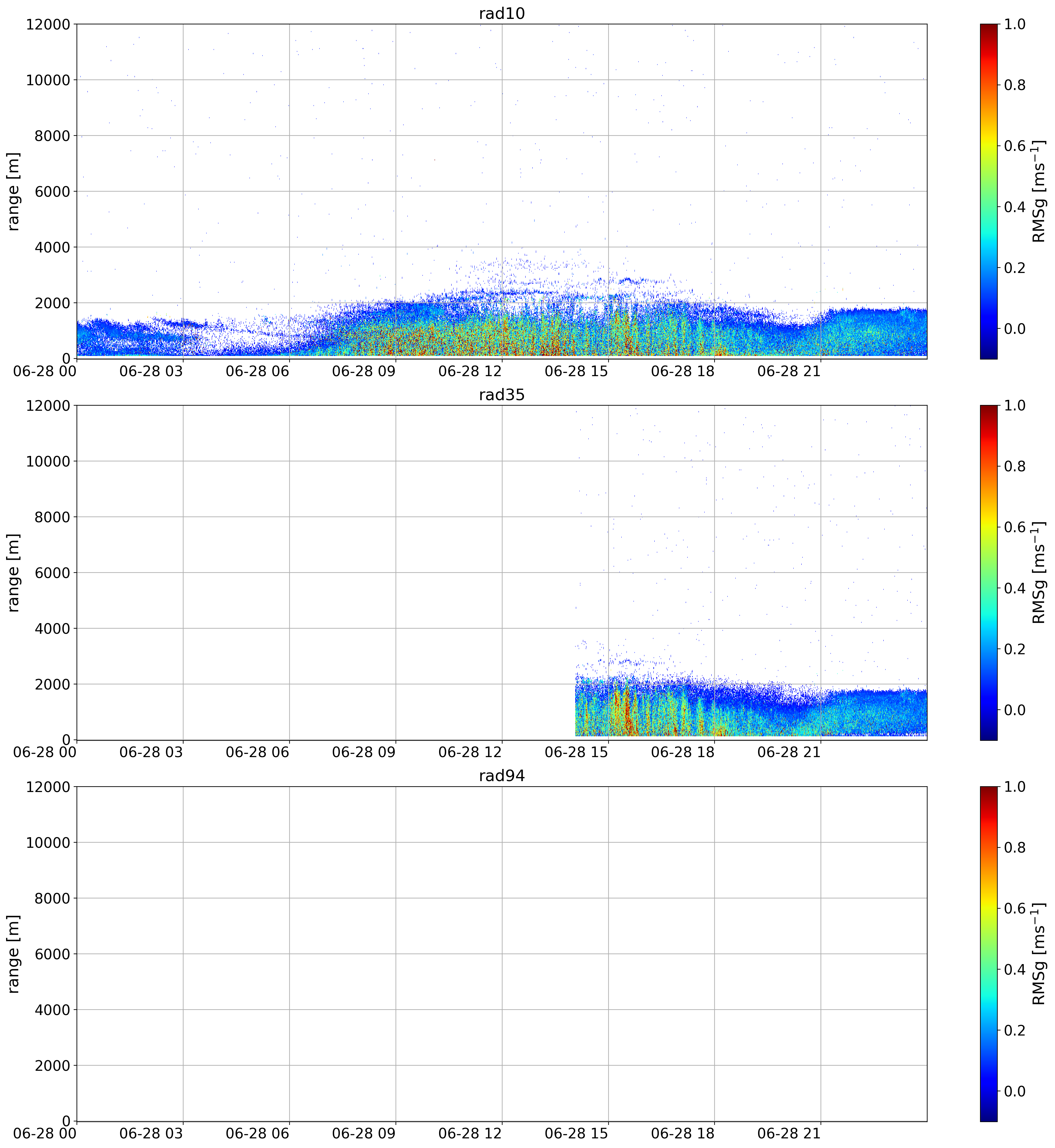Image resolution: width=1055 pixels, height=1148 pixels.
Task: Click the 8000 y-tick on rad94 panel
Action: (x=52, y=898)
